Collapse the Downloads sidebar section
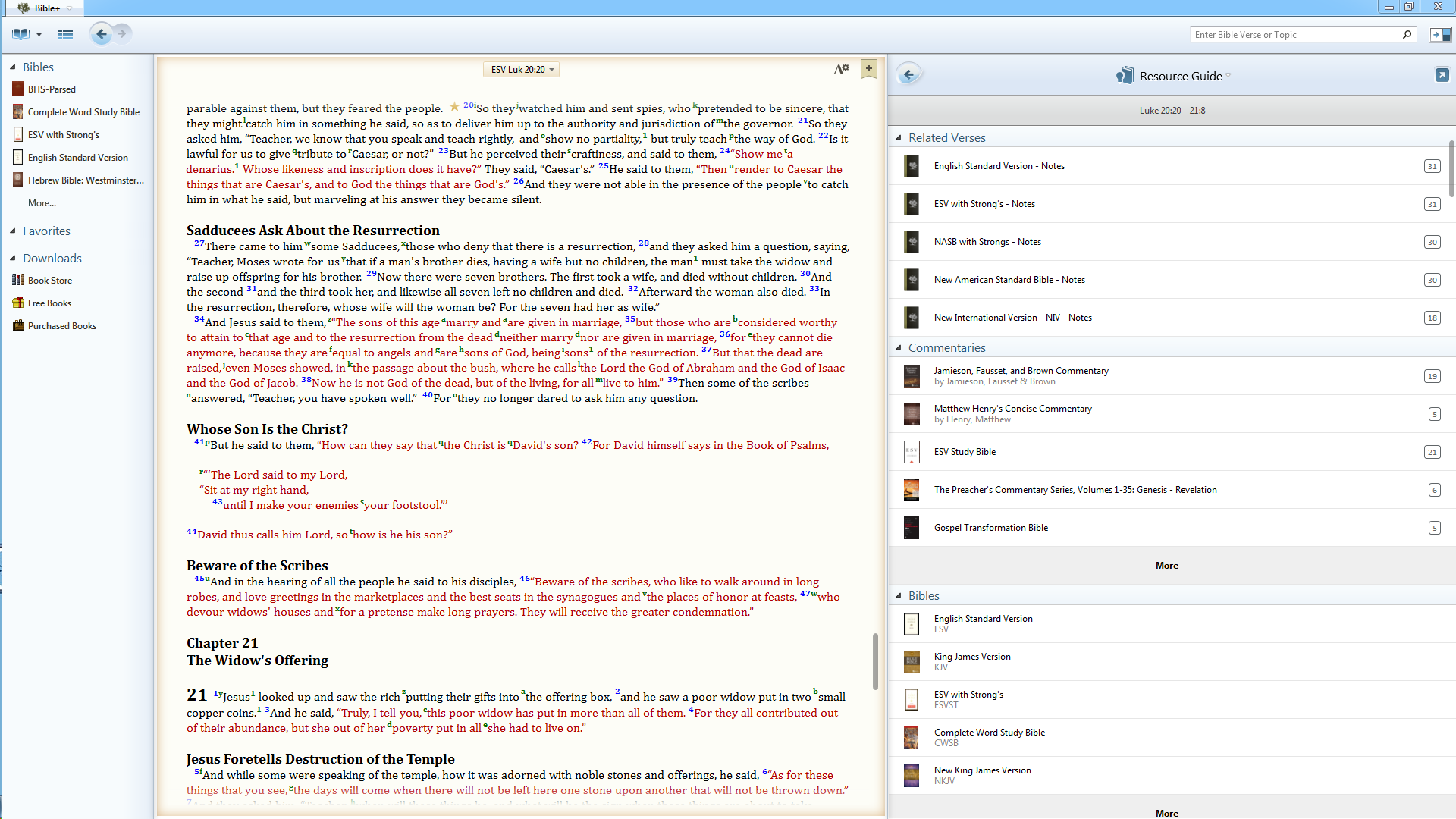The width and height of the screenshot is (1456, 819). [13, 259]
